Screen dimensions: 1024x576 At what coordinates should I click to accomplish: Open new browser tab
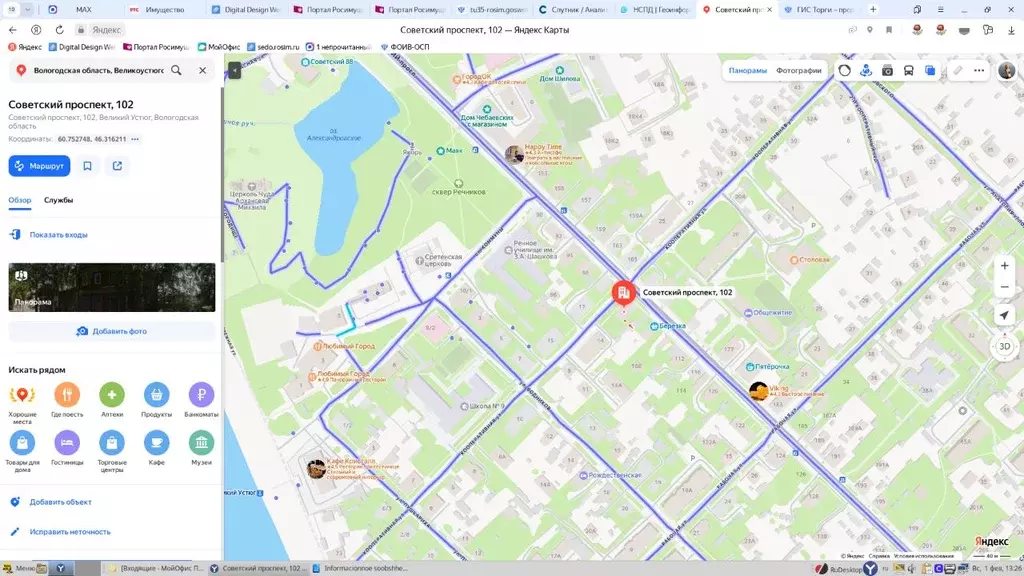872,10
